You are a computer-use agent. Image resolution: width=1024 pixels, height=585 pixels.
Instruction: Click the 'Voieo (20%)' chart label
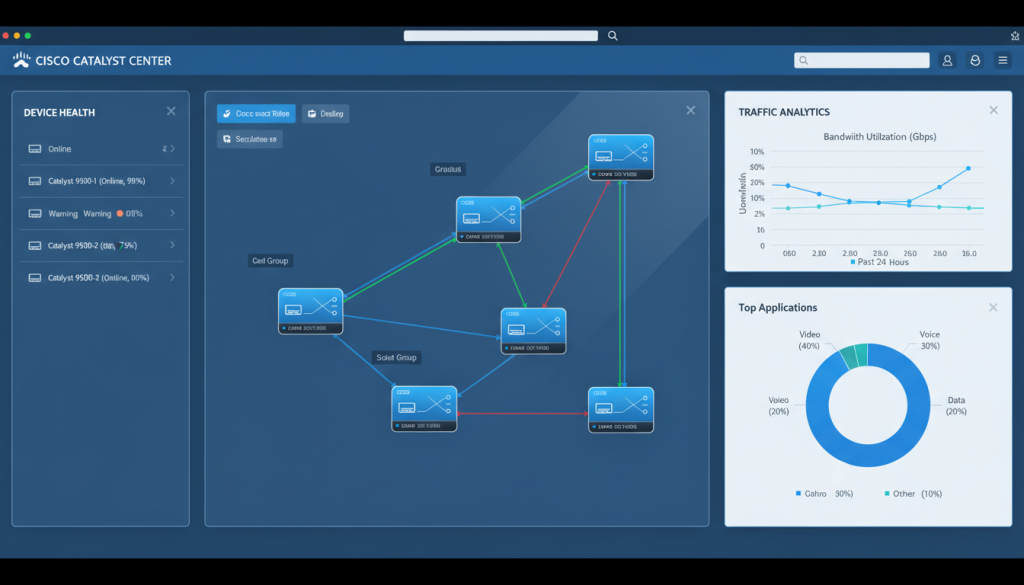point(778,405)
